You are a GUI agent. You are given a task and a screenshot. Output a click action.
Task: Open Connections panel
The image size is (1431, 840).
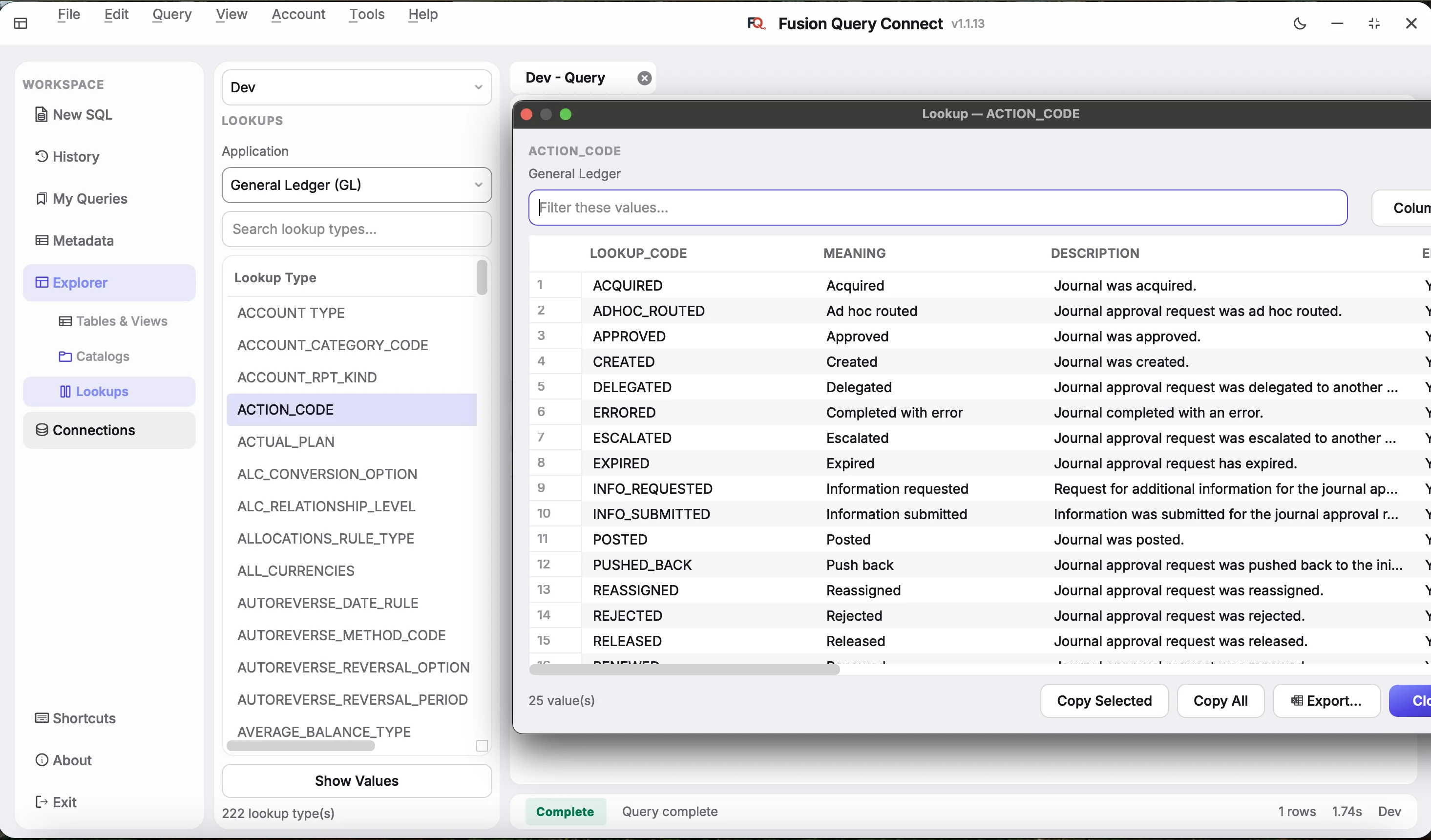109,431
